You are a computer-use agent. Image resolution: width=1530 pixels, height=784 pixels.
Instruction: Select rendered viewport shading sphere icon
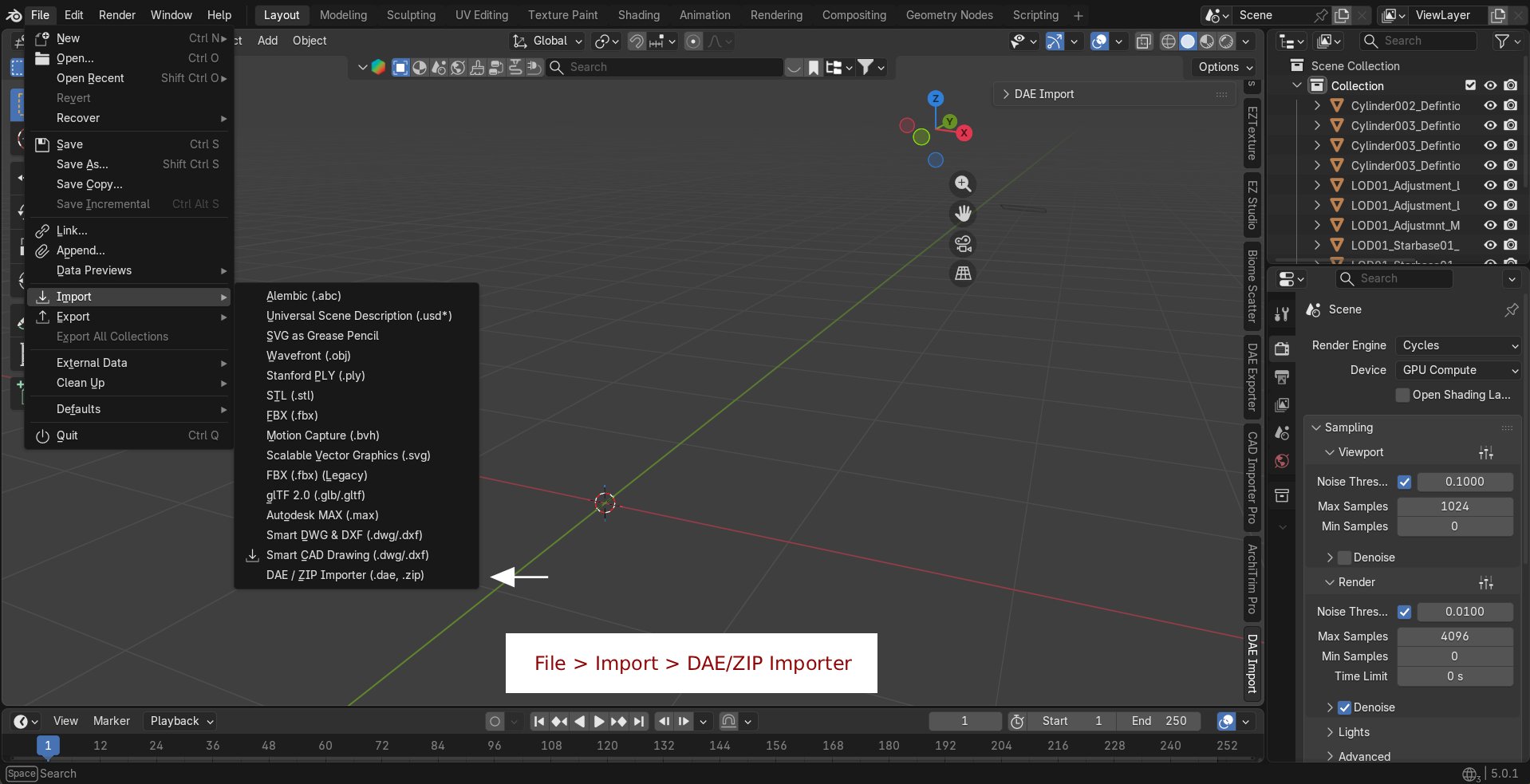click(1226, 41)
